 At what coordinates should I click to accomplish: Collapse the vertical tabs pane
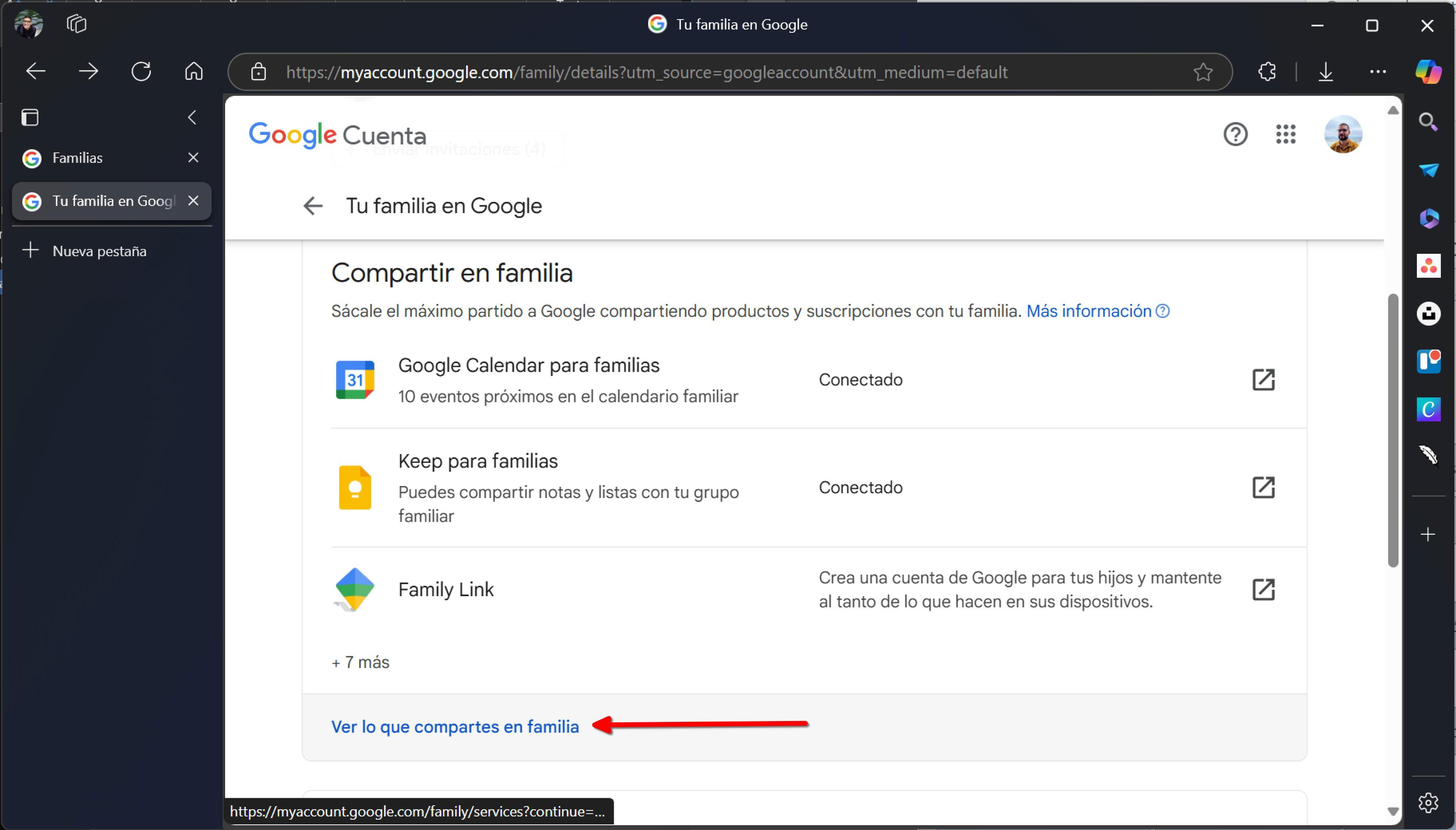tap(192, 117)
